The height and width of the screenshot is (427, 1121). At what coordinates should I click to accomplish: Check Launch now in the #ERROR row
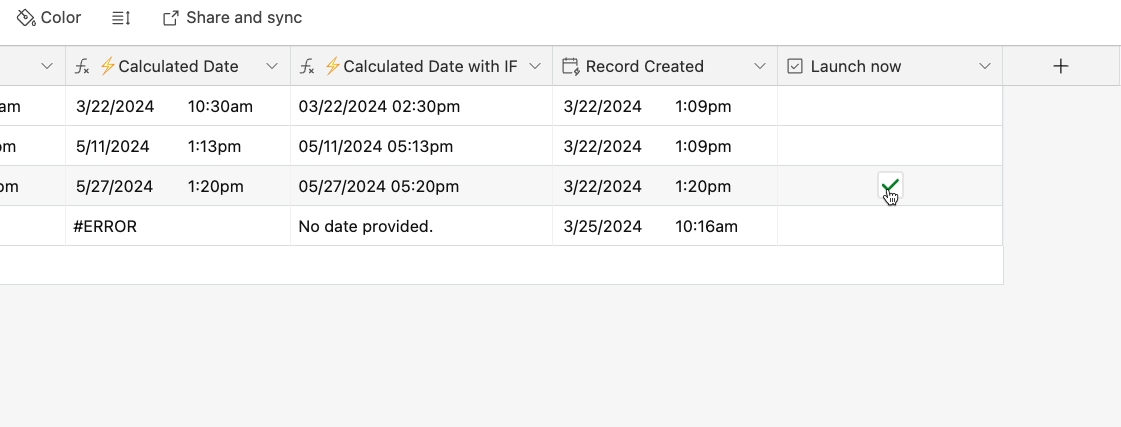click(890, 226)
